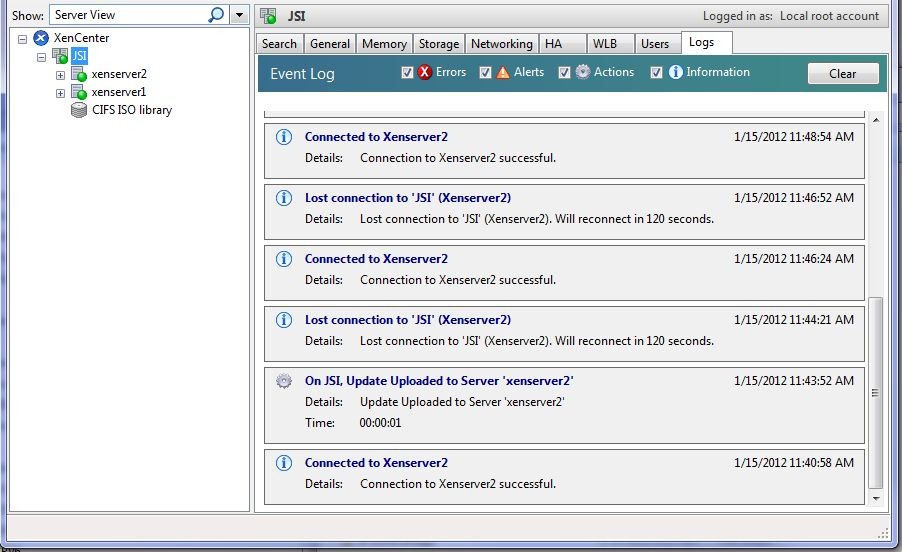Open the Storage tab
The image size is (902, 552).
click(438, 44)
